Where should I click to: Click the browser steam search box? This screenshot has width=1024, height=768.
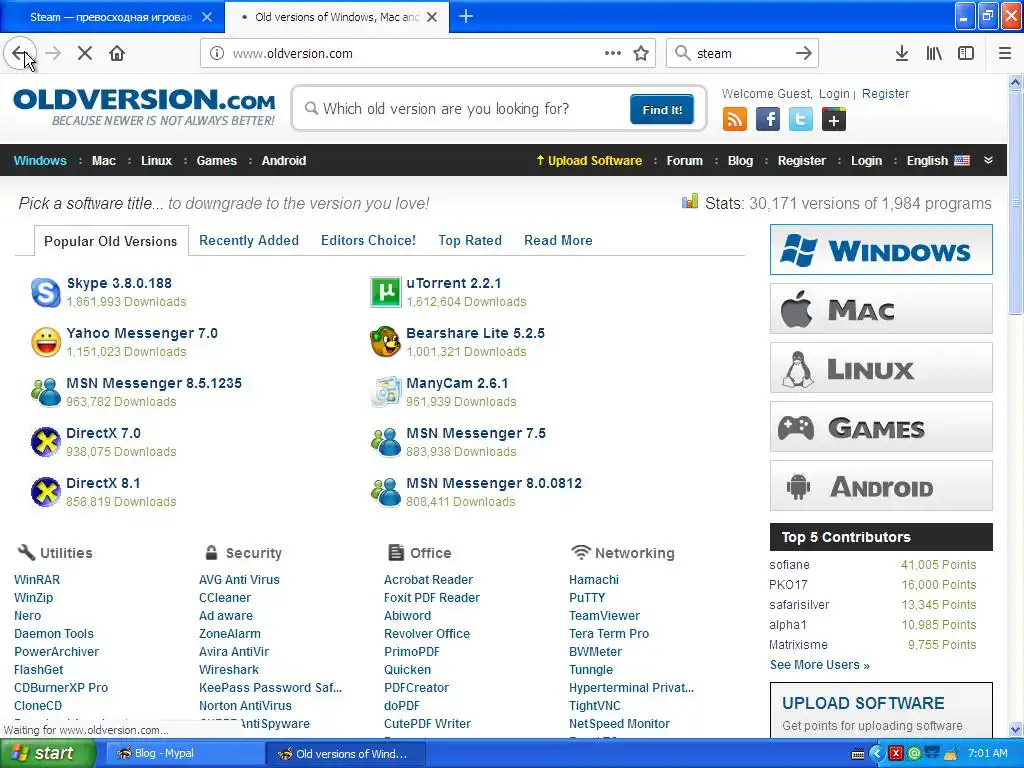click(x=741, y=54)
